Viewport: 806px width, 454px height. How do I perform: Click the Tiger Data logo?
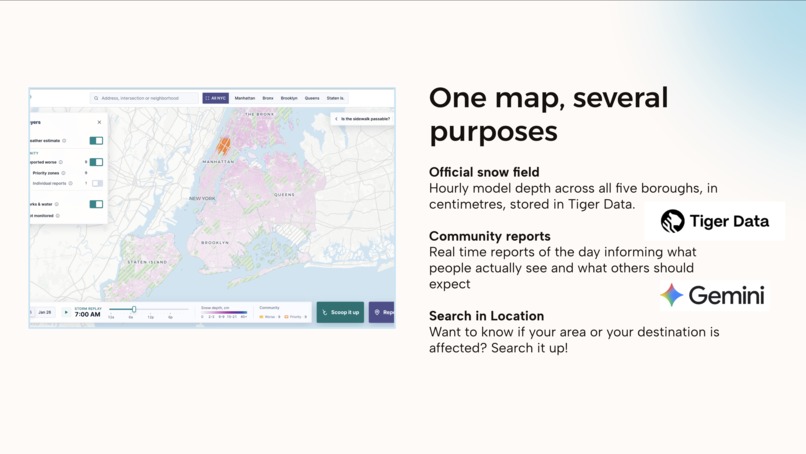point(715,221)
